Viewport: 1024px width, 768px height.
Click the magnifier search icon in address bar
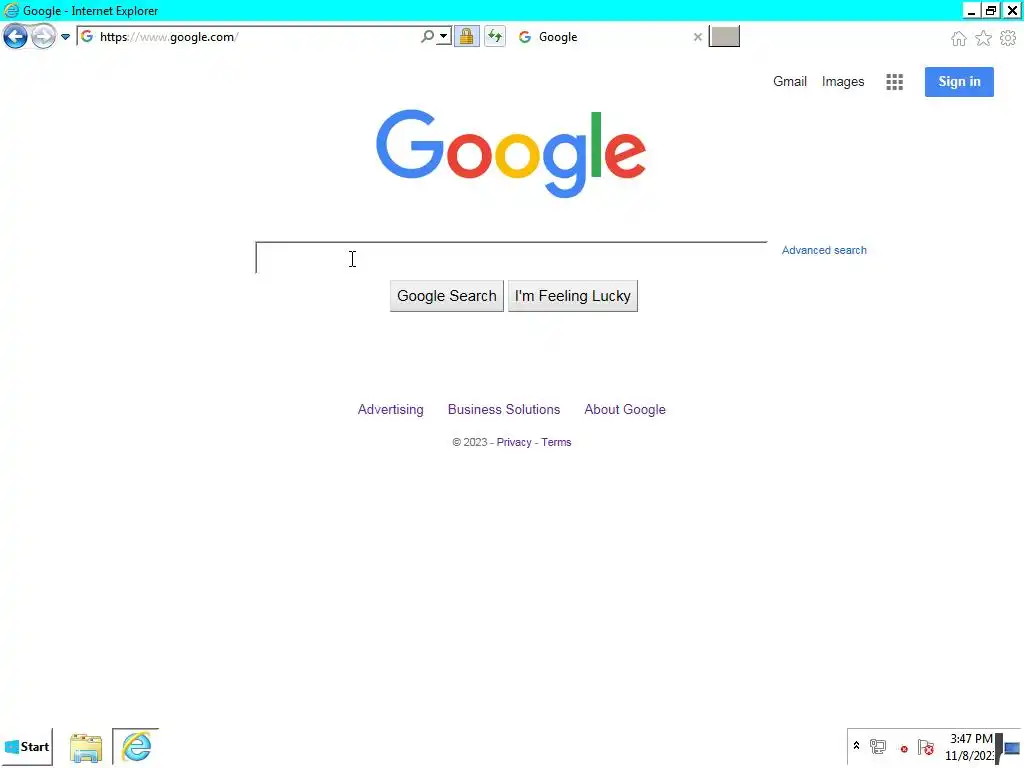click(x=427, y=37)
